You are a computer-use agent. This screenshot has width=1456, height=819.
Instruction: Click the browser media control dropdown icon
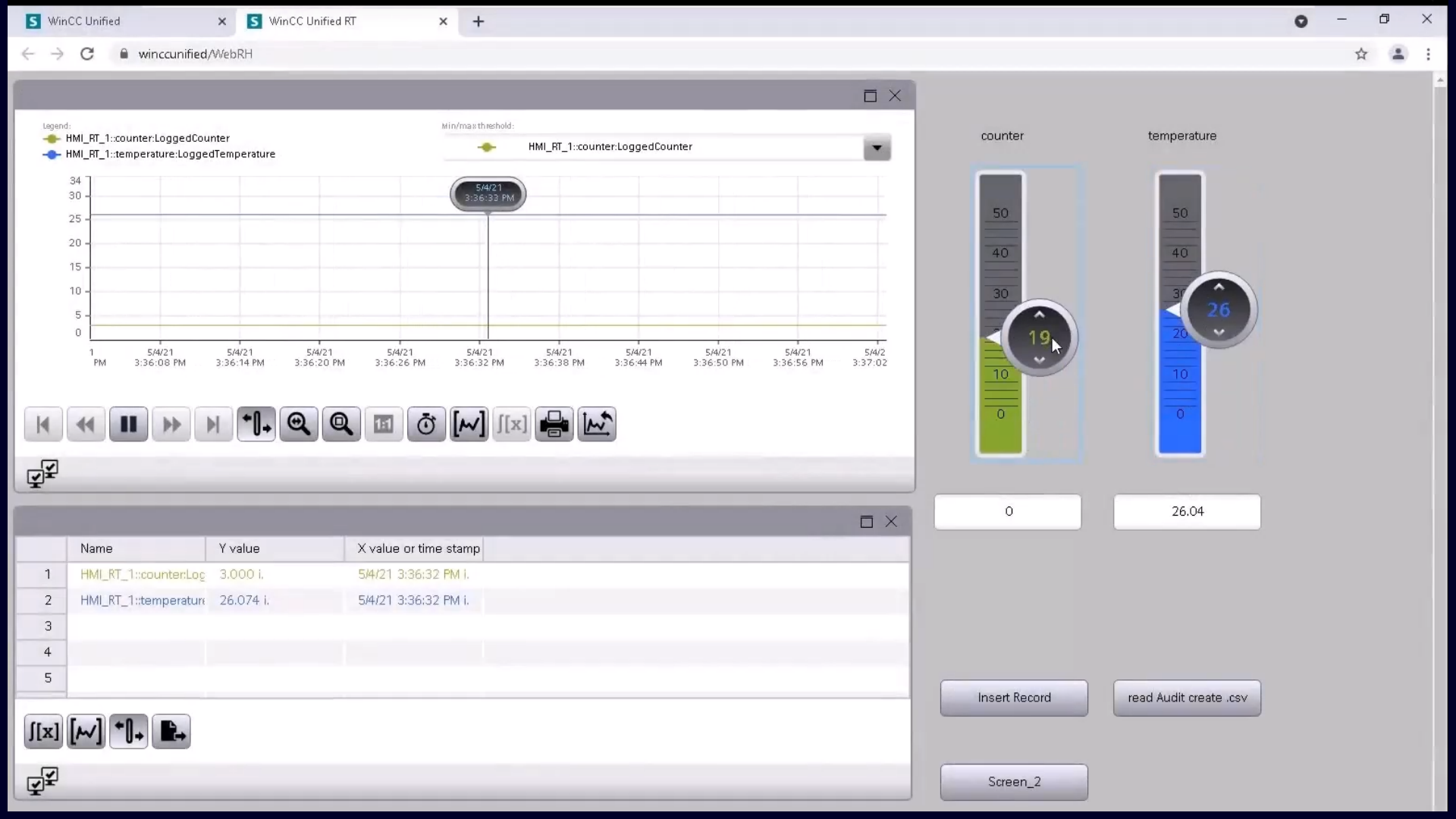coord(1301,21)
